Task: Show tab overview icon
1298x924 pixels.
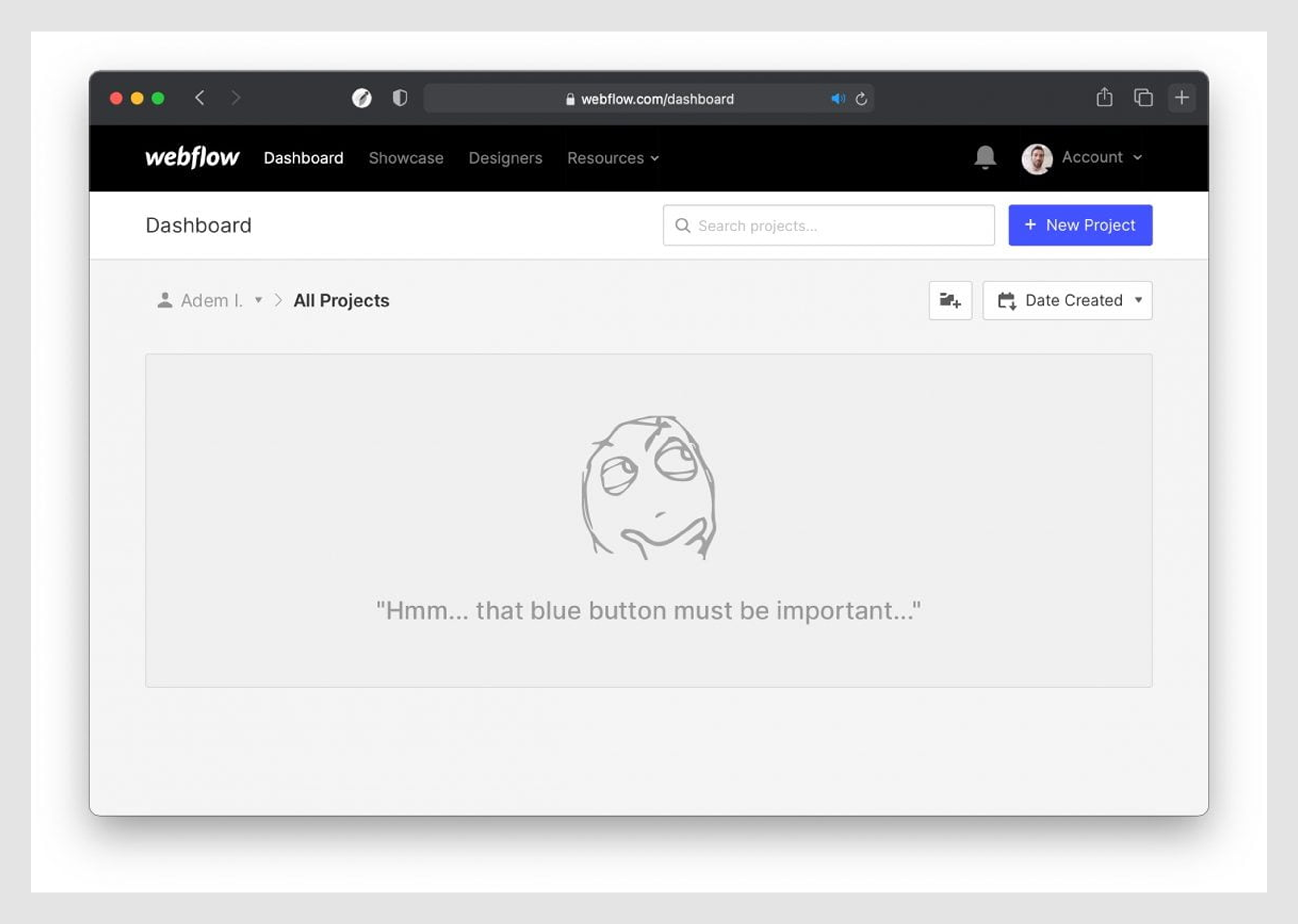Action: pos(1143,98)
